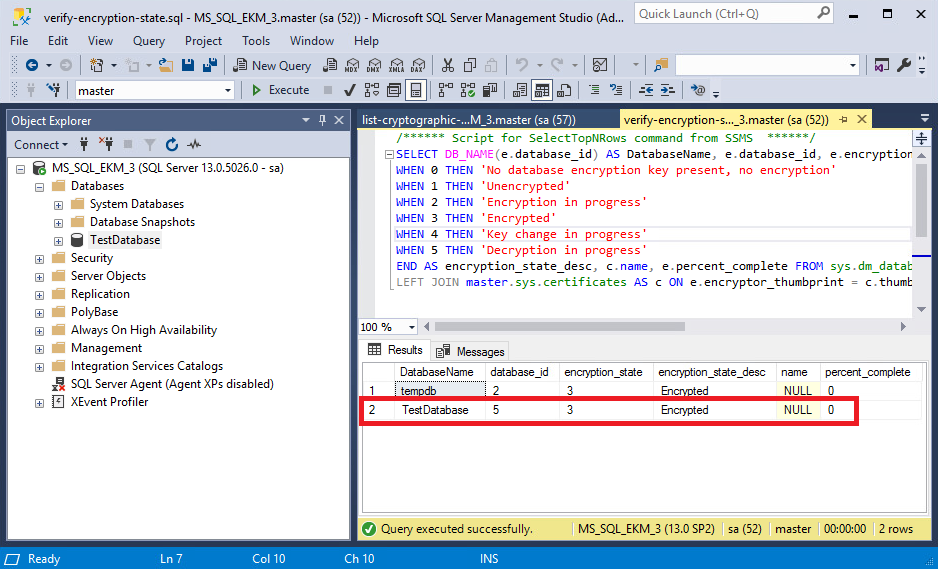Select the tempdb cell in results
Viewport: 938px width, 569px height.
440,391
